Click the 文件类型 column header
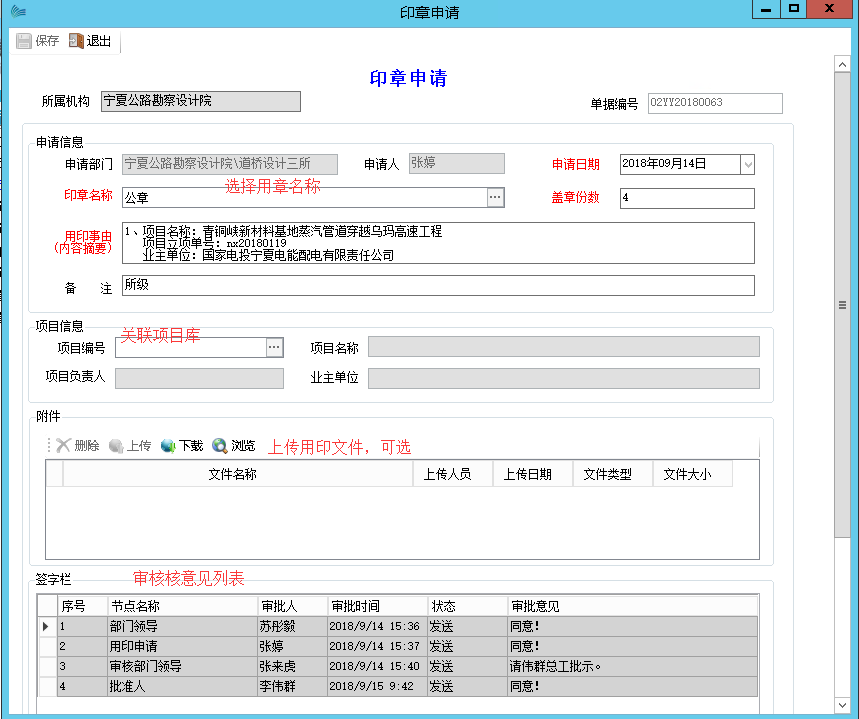 click(x=612, y=474)
